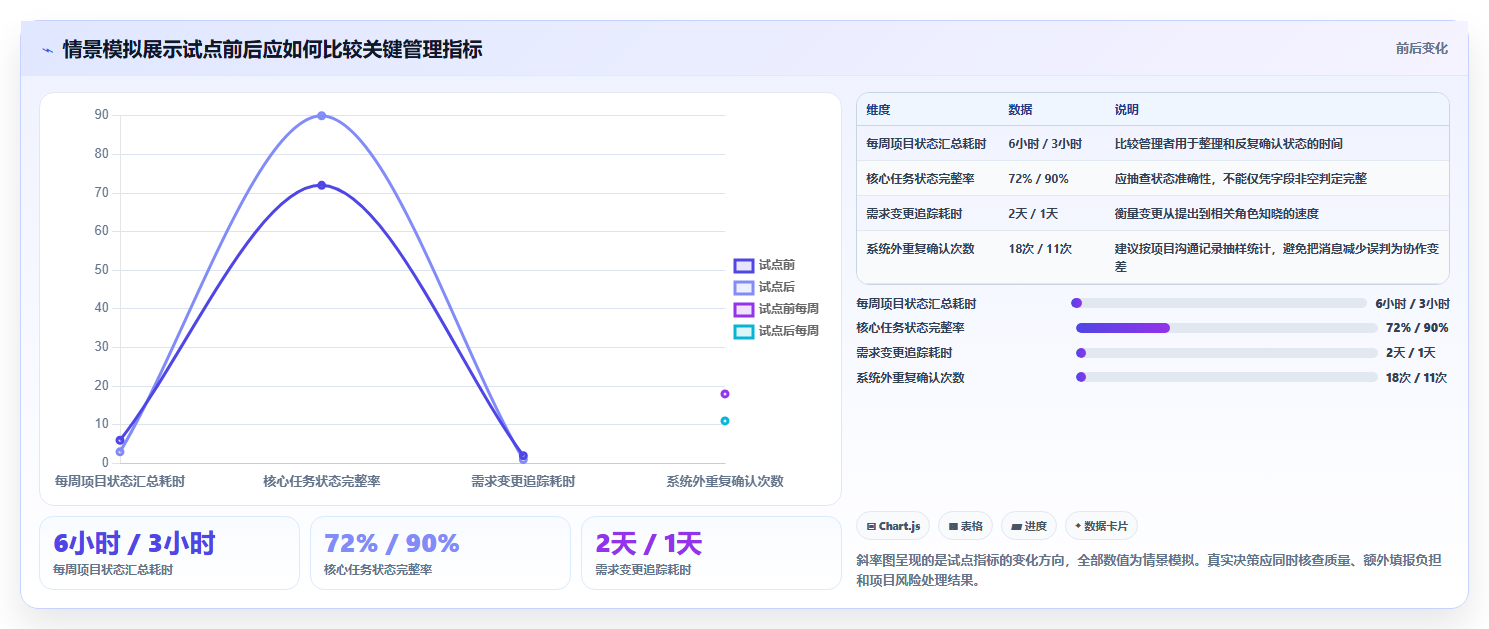Click table value 72% / 90%
The width and height of the screenshot is (1489, 629).
(x=1038, y=179)
